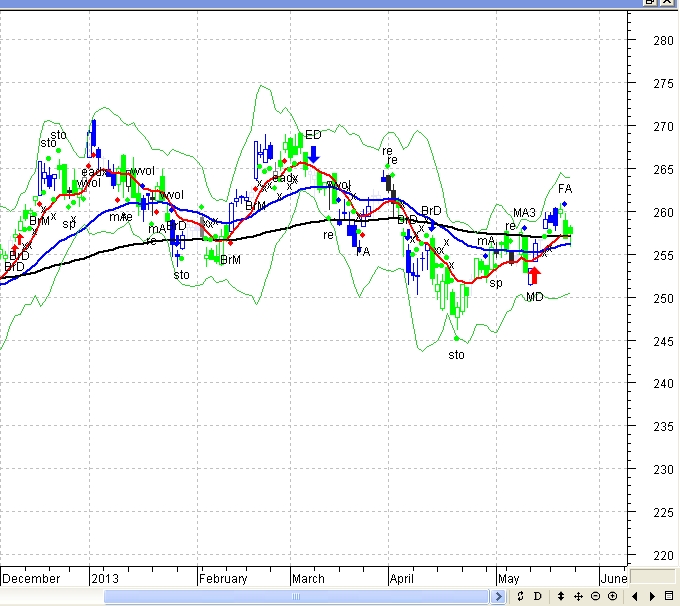The image size is (680, 606).
Task: Click the four-way move arrows icon
Action: click(x=578, y=596)
